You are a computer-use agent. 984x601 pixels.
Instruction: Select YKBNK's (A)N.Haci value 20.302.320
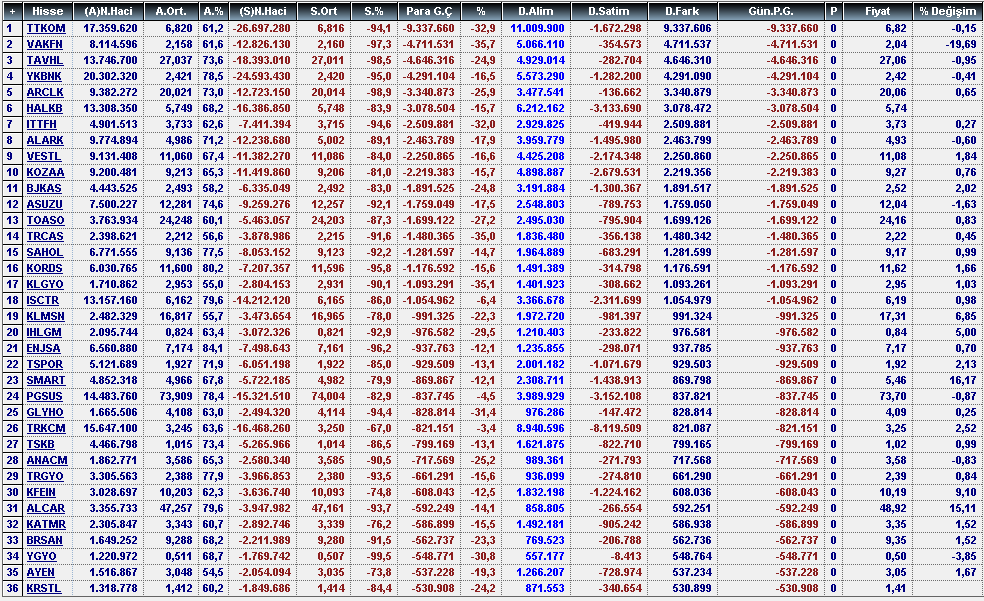pos(110,77)
